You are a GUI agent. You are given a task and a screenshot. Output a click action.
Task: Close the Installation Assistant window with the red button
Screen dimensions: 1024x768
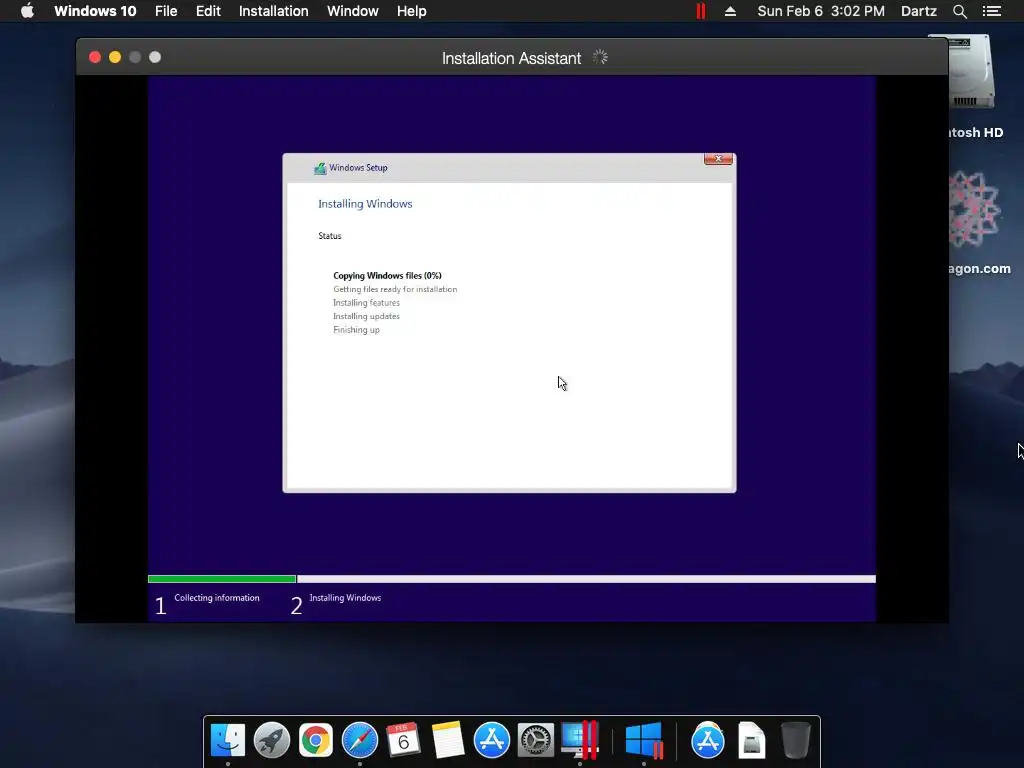click(95, 57)
